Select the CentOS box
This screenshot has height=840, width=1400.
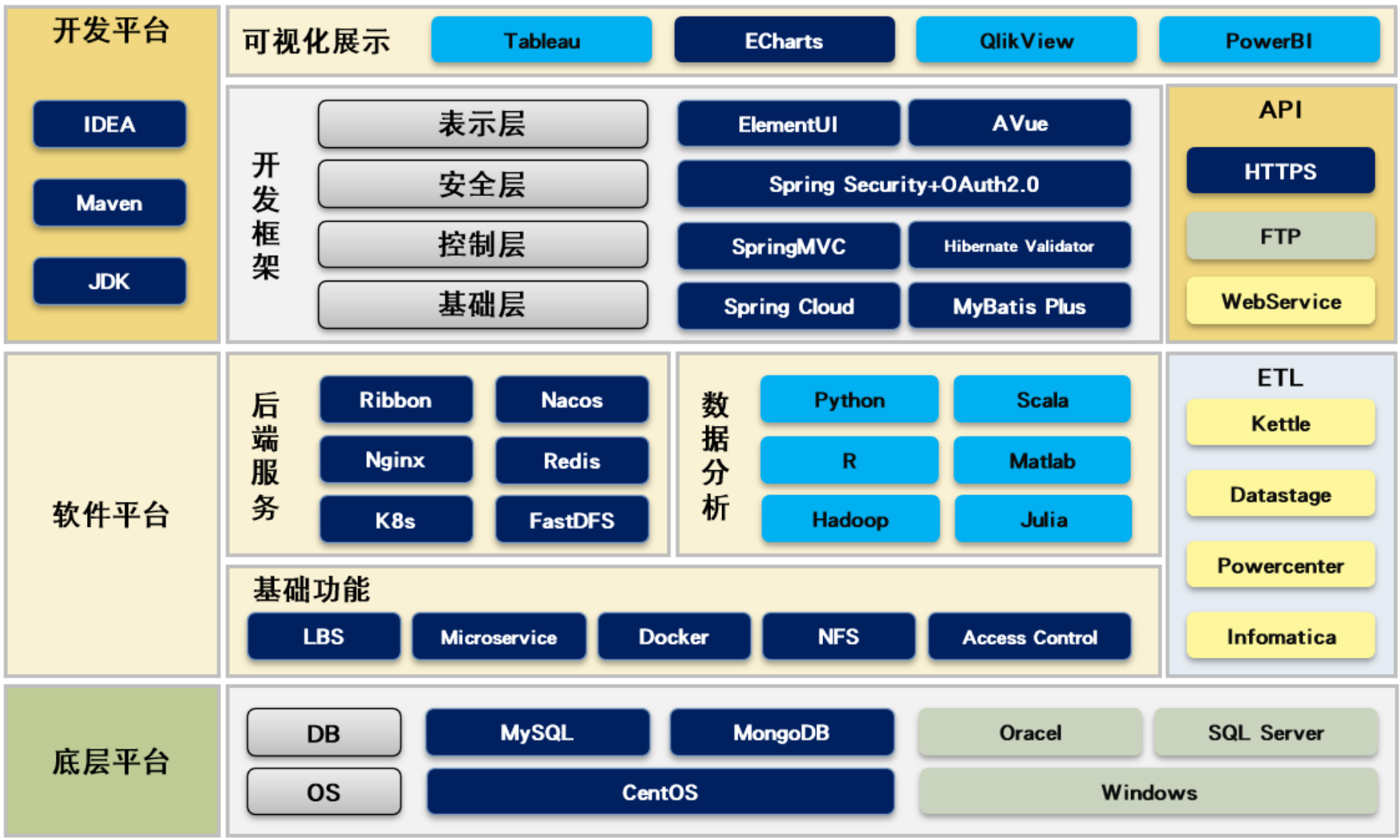pyautogui.click(x=660, y=792)
